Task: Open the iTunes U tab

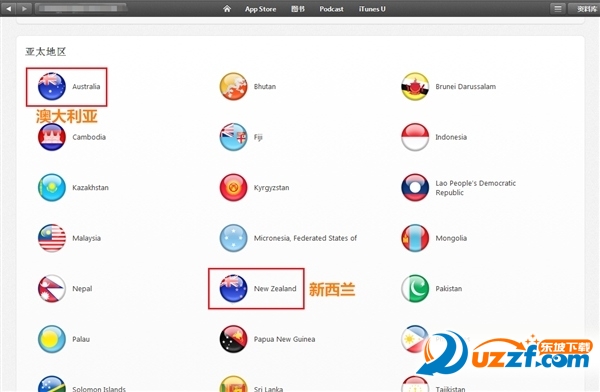Action: pyautogui.click(x=372, y=9)
